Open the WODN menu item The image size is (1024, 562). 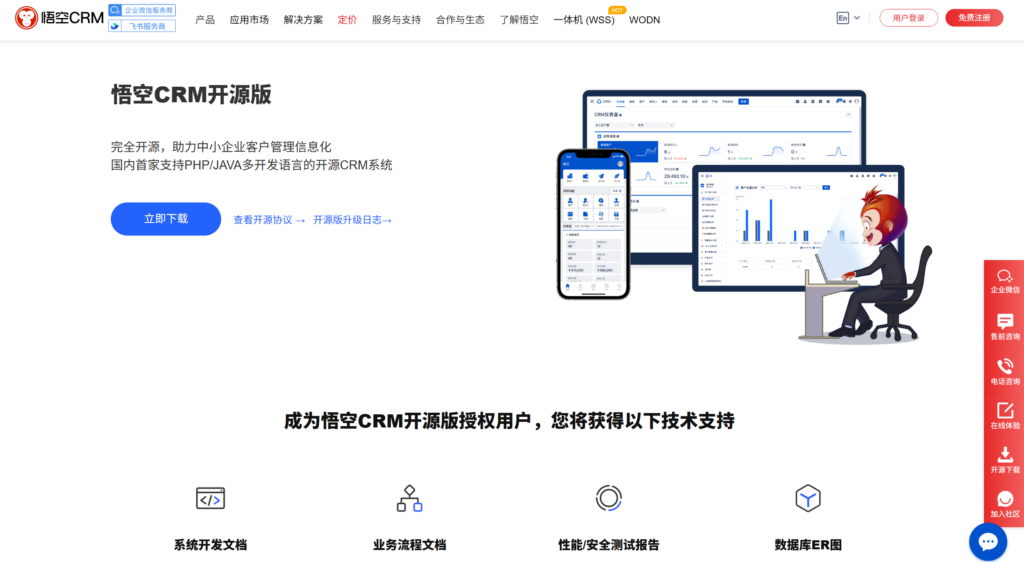pos(645,20)
